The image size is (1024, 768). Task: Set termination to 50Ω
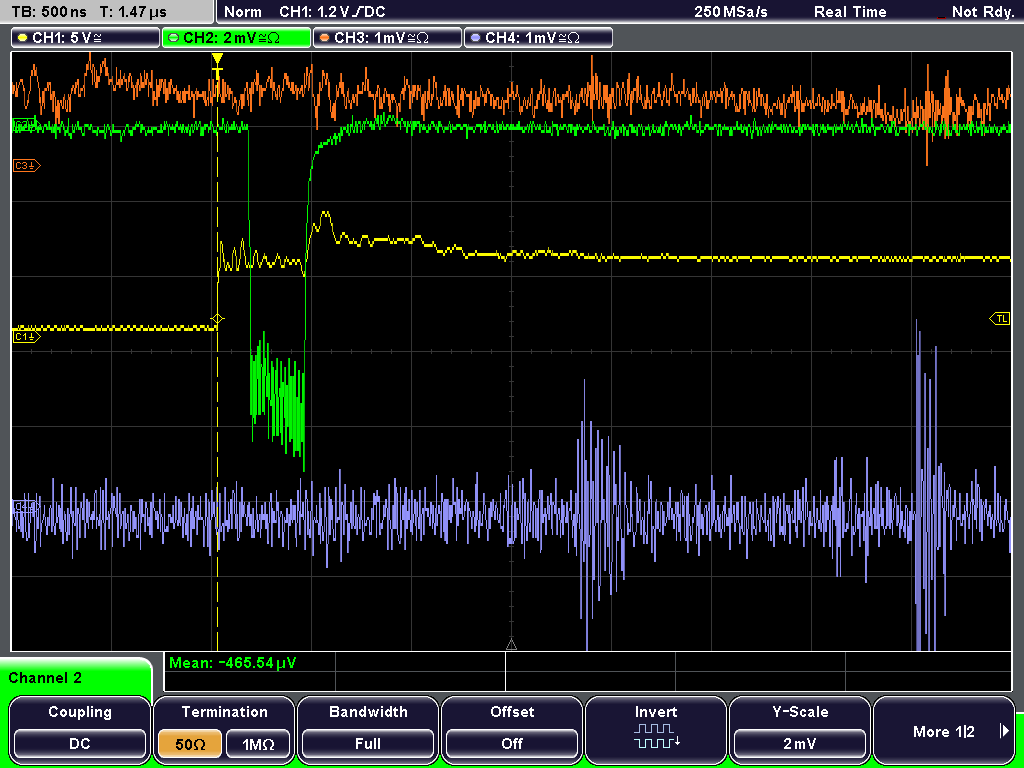[x=189, y=744]
